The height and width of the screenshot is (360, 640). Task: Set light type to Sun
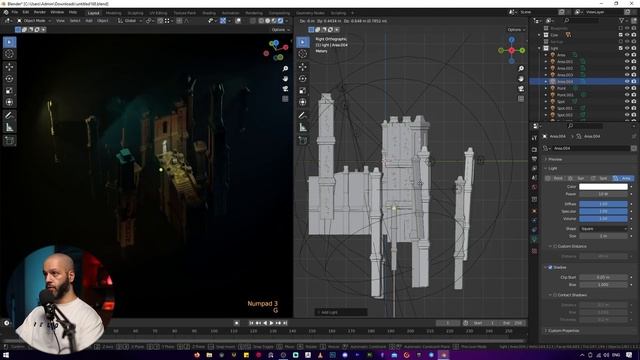point(577,178)
